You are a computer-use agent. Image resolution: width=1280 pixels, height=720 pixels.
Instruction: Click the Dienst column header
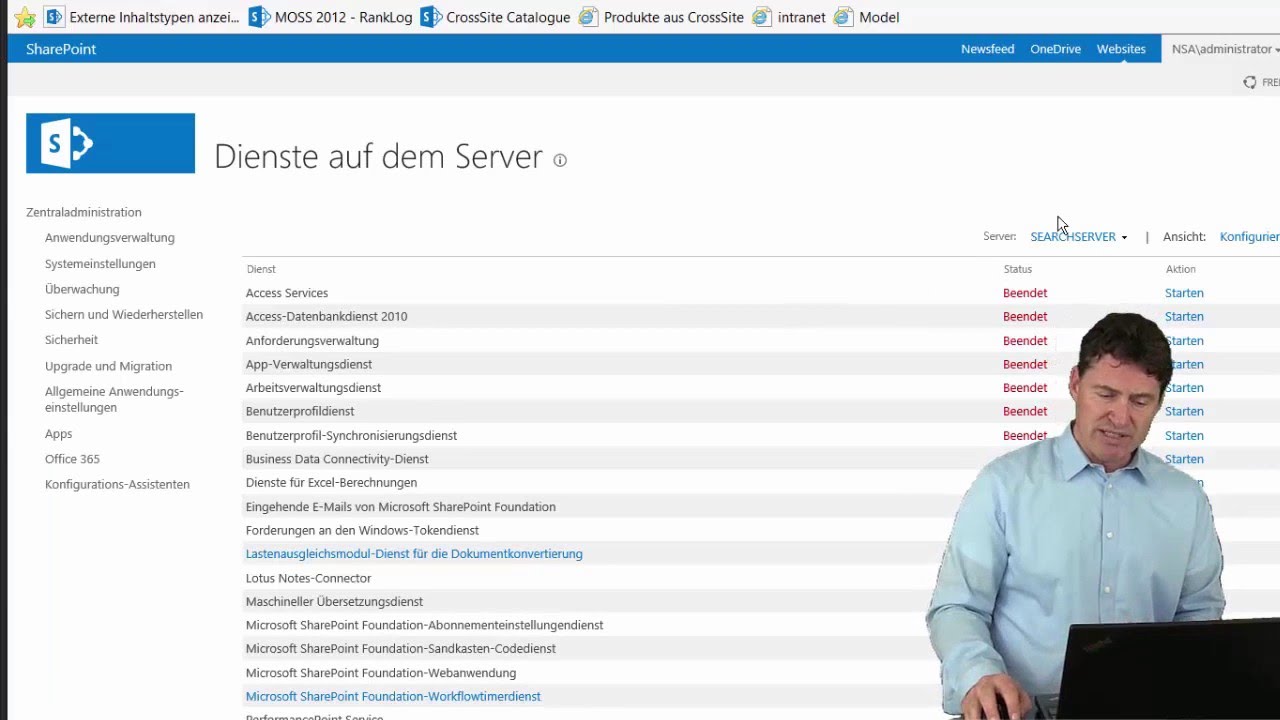click(x=261, y=269)
